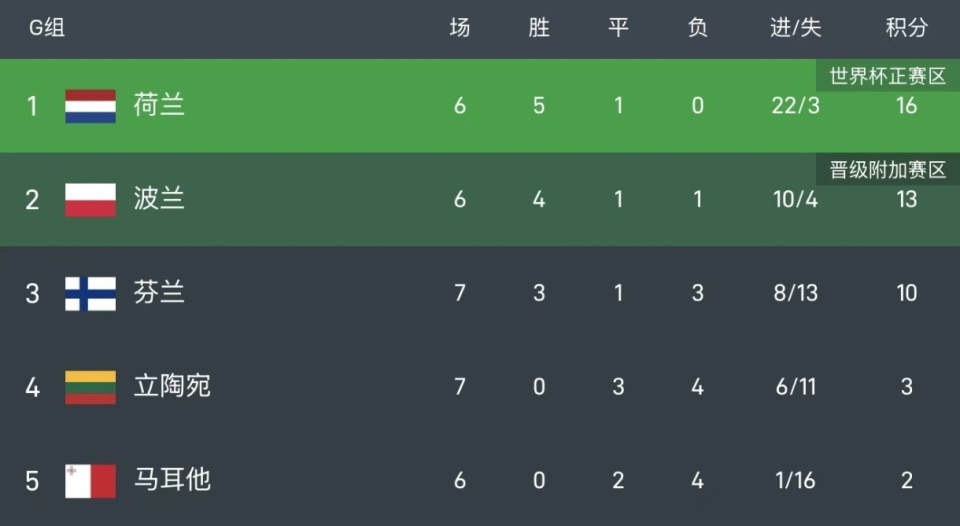
Task: Click the Lithuania flag icon
Action: tap(91, 386)
